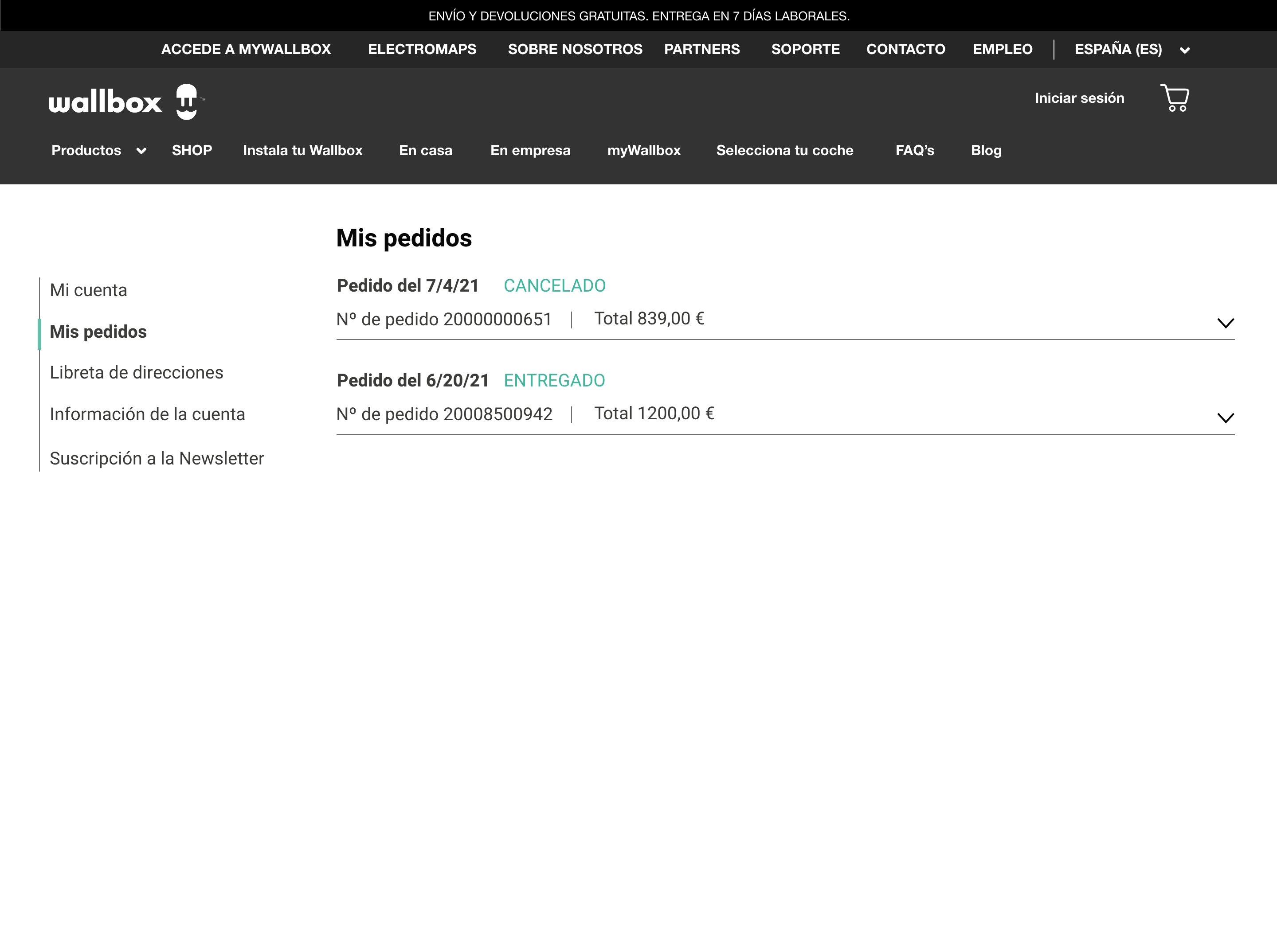Open Electromaps from top bar
The height and width of the screenshot is (952, 1277).
pos(422,50)
